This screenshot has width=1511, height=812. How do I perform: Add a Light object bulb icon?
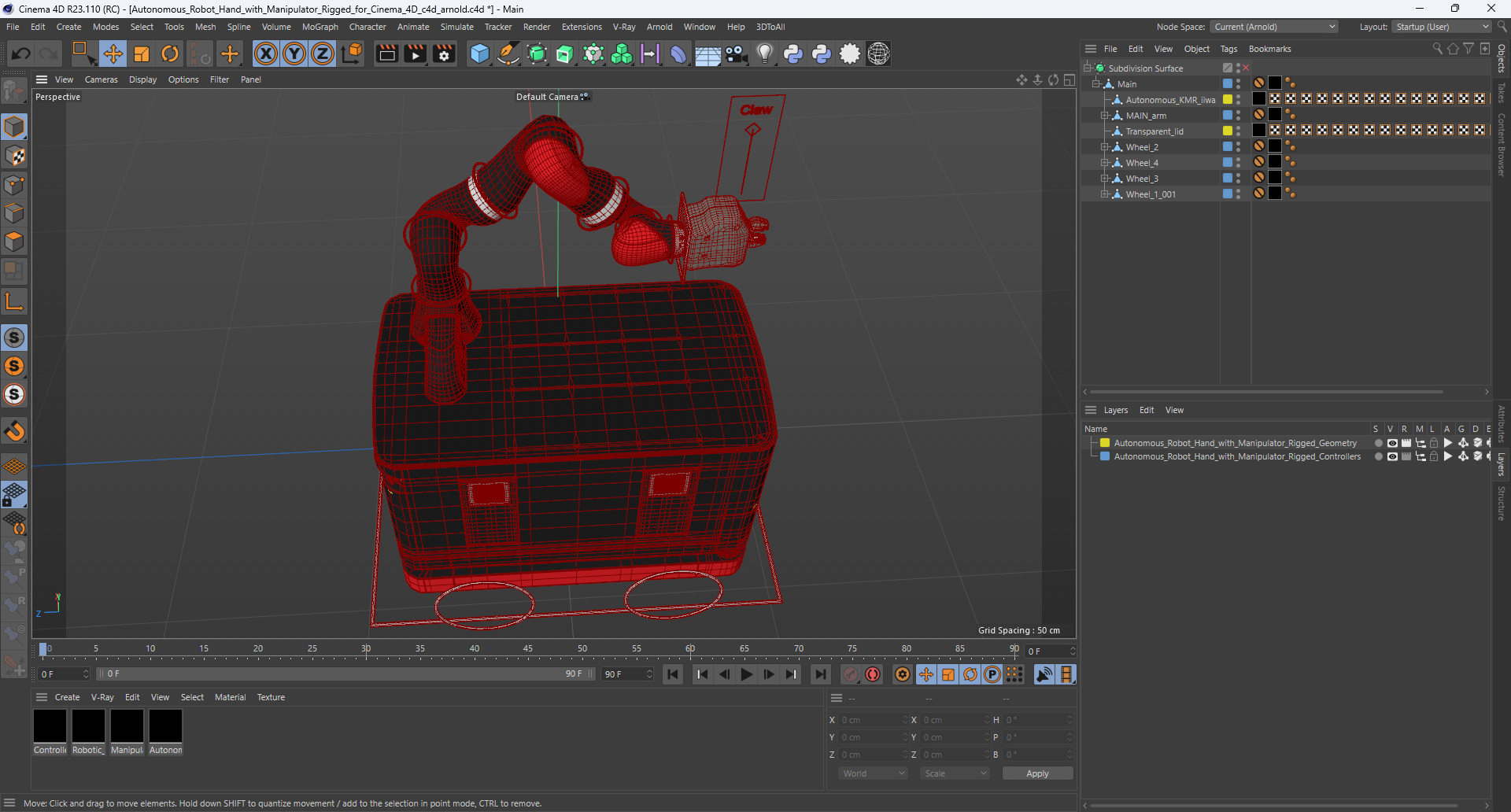[x=764, y=54]
